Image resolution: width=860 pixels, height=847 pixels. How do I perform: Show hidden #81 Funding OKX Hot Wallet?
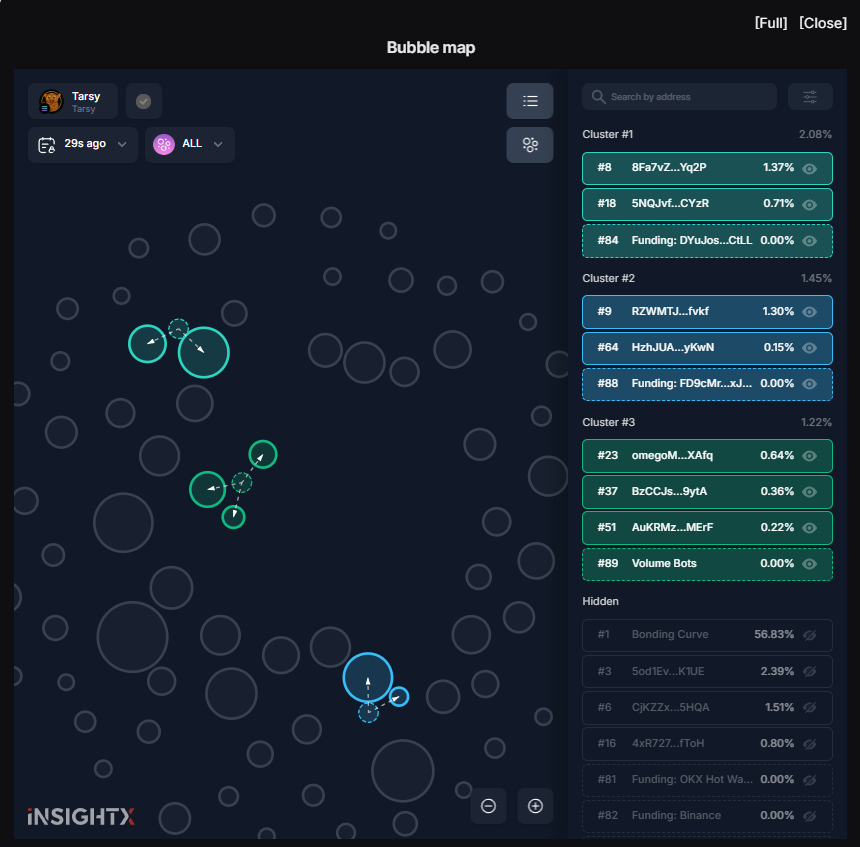pyautogui.click(x=810, y=780)
